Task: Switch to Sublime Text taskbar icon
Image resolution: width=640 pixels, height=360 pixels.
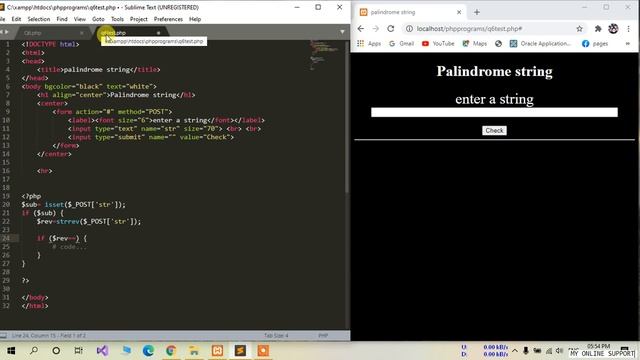Action: point(240,351)
